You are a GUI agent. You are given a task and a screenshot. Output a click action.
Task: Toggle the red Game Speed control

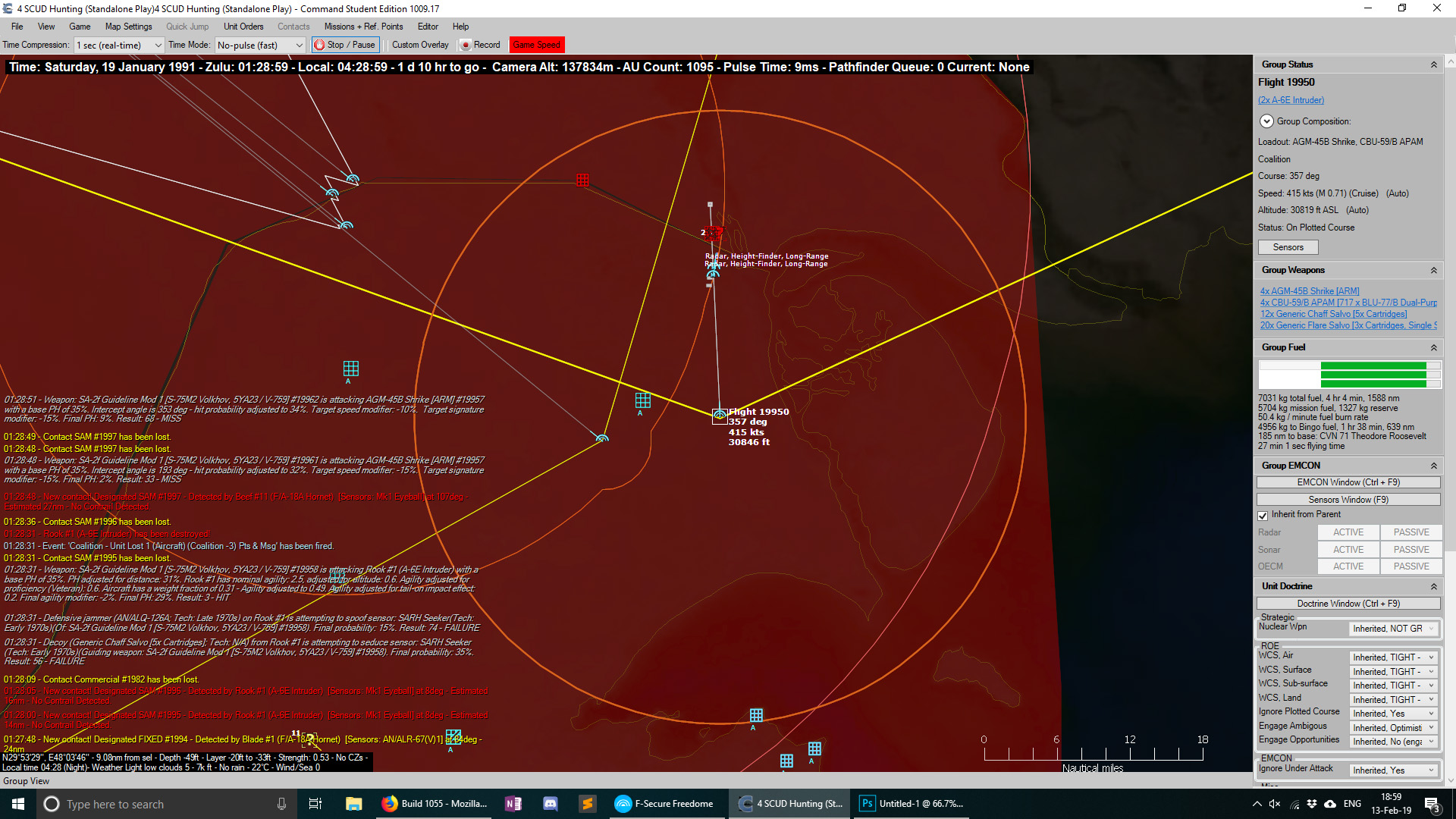click(x=537, y=44)
